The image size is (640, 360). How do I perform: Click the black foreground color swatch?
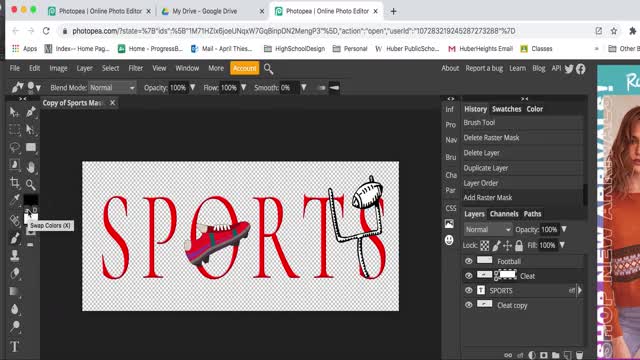30,200
